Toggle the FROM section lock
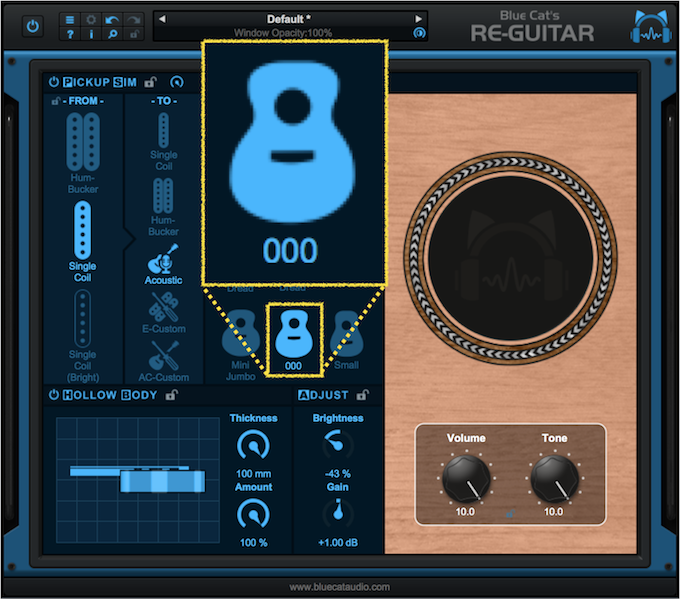680x599 pixels. point(56,101)
